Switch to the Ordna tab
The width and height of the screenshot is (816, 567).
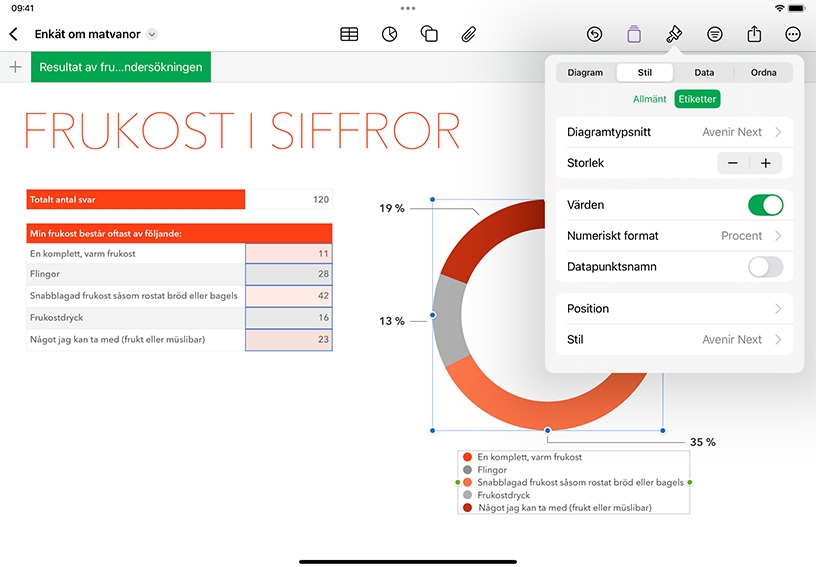coord(763,72)
